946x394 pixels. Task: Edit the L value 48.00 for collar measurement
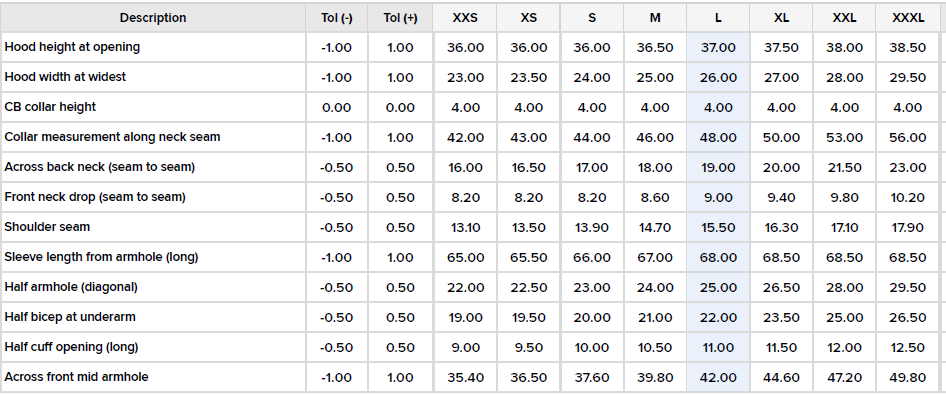pos(718,138)
